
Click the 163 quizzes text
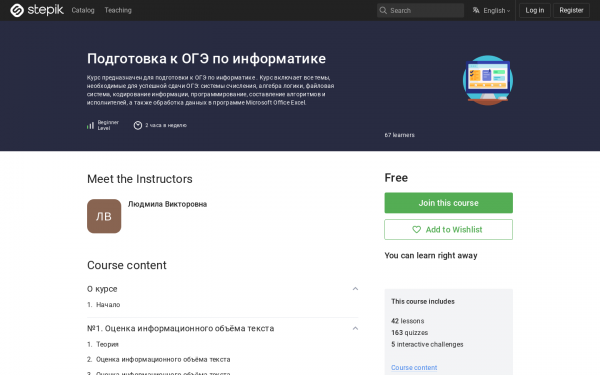pyautogui.click(x=409, y=333)
